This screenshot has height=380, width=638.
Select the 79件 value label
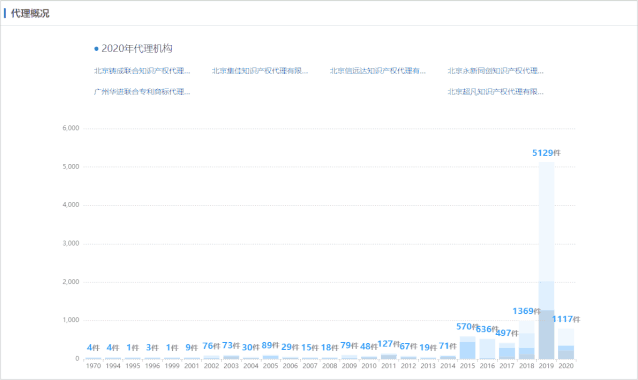coord(349,345)
